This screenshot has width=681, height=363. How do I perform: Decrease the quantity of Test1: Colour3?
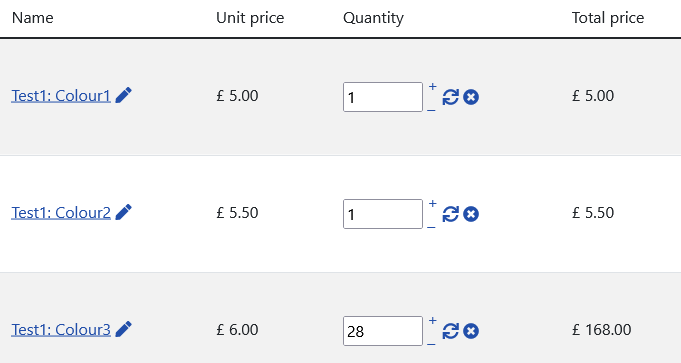431,344
